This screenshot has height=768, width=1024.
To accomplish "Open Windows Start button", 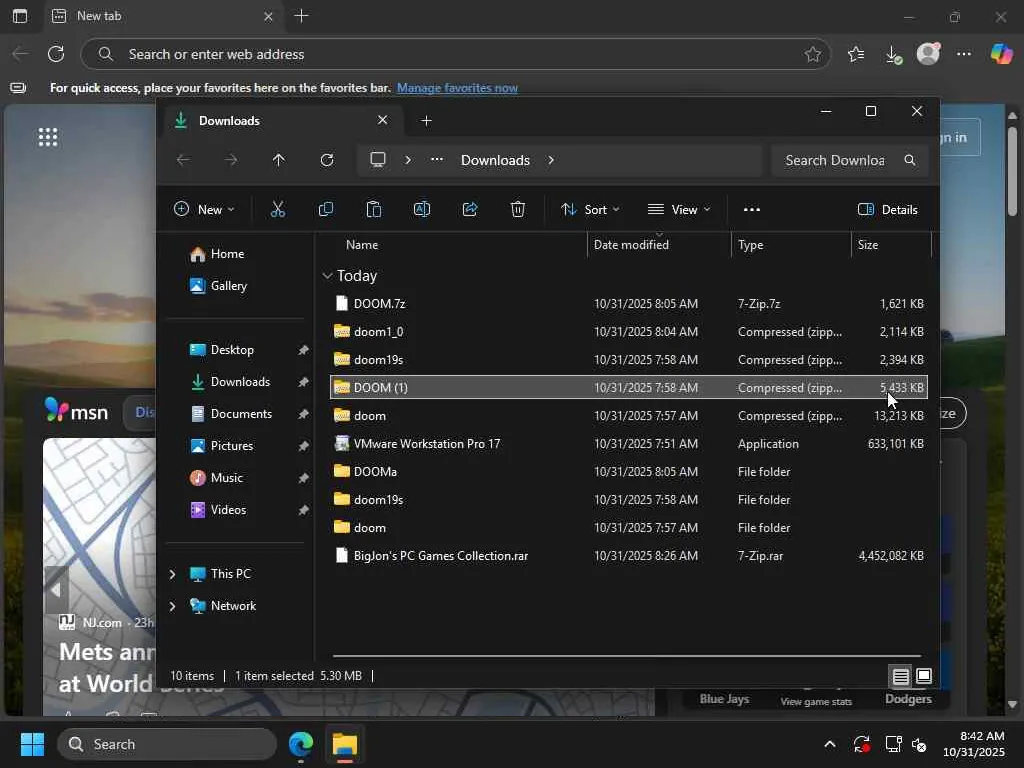I will (32, 744).
